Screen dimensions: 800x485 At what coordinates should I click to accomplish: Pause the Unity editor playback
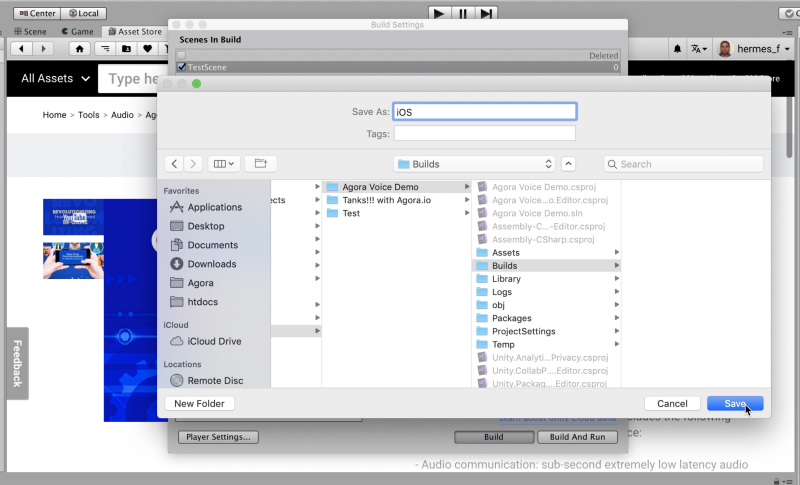coord(463,13)
